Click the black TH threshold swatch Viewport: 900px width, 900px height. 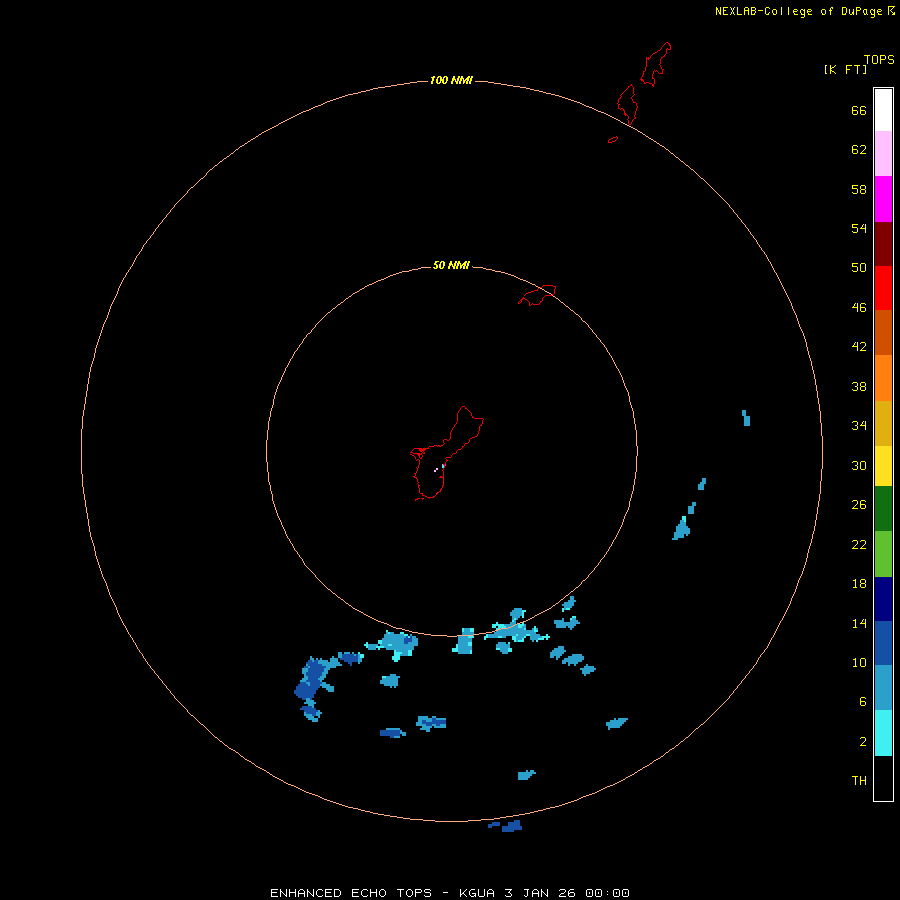coord(883,778)
